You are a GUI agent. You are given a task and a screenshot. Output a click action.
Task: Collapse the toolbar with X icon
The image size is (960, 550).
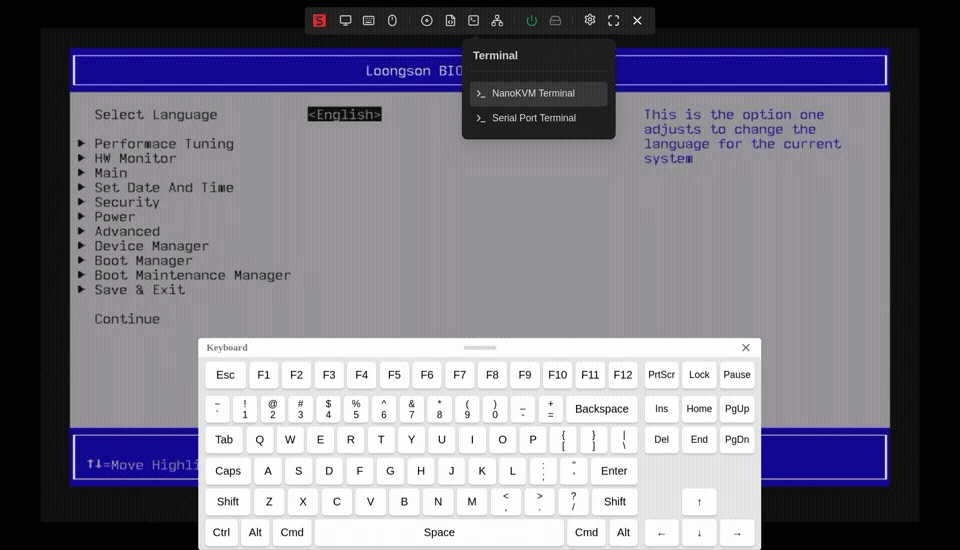(x=637, y=21)
